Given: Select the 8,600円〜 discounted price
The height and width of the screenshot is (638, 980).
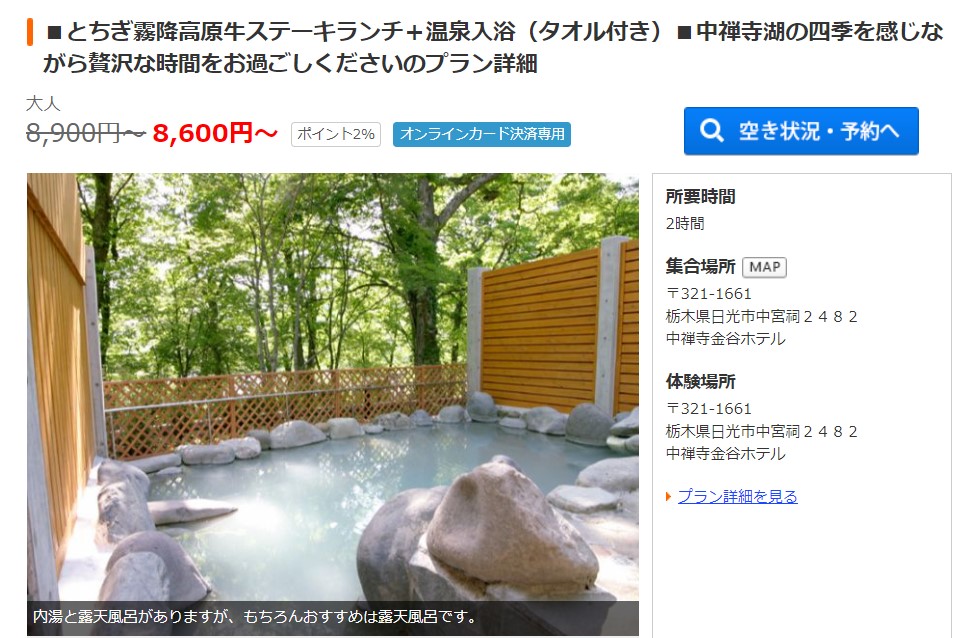Looking at the screenshot, I should coord(215,133).
